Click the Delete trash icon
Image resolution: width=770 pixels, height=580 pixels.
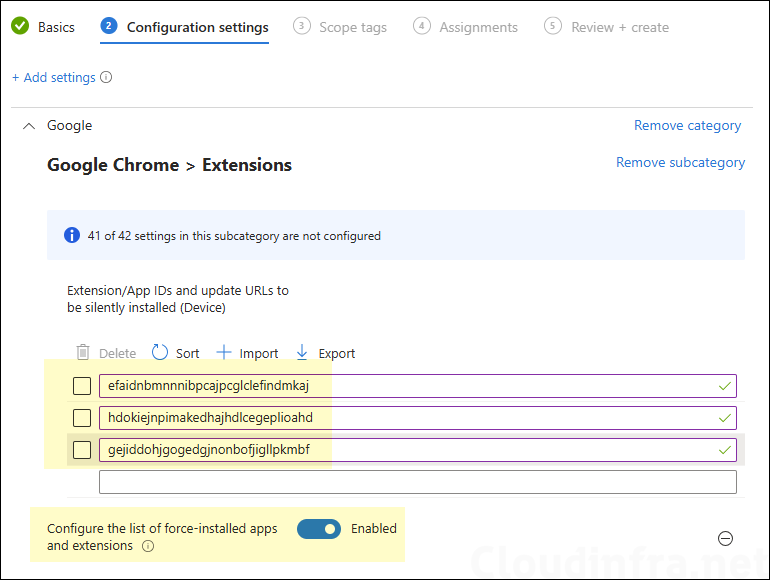[x=83, y=353]
